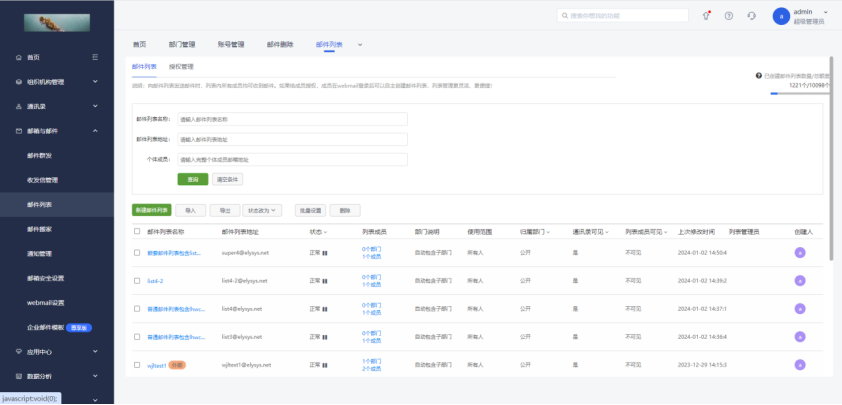
Task: Click pause icon in list3@elysys.net row
Action: coord(325,337)
